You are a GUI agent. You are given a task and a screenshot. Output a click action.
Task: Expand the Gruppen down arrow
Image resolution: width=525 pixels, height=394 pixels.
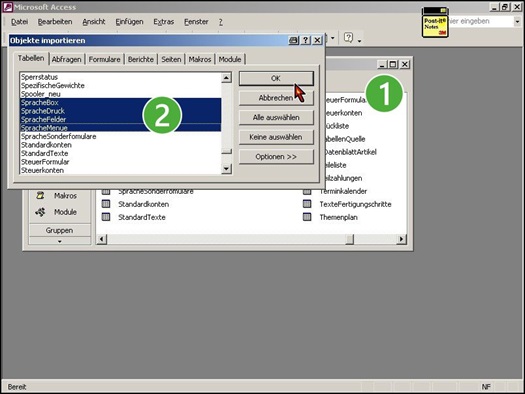(x=60, y=241)
